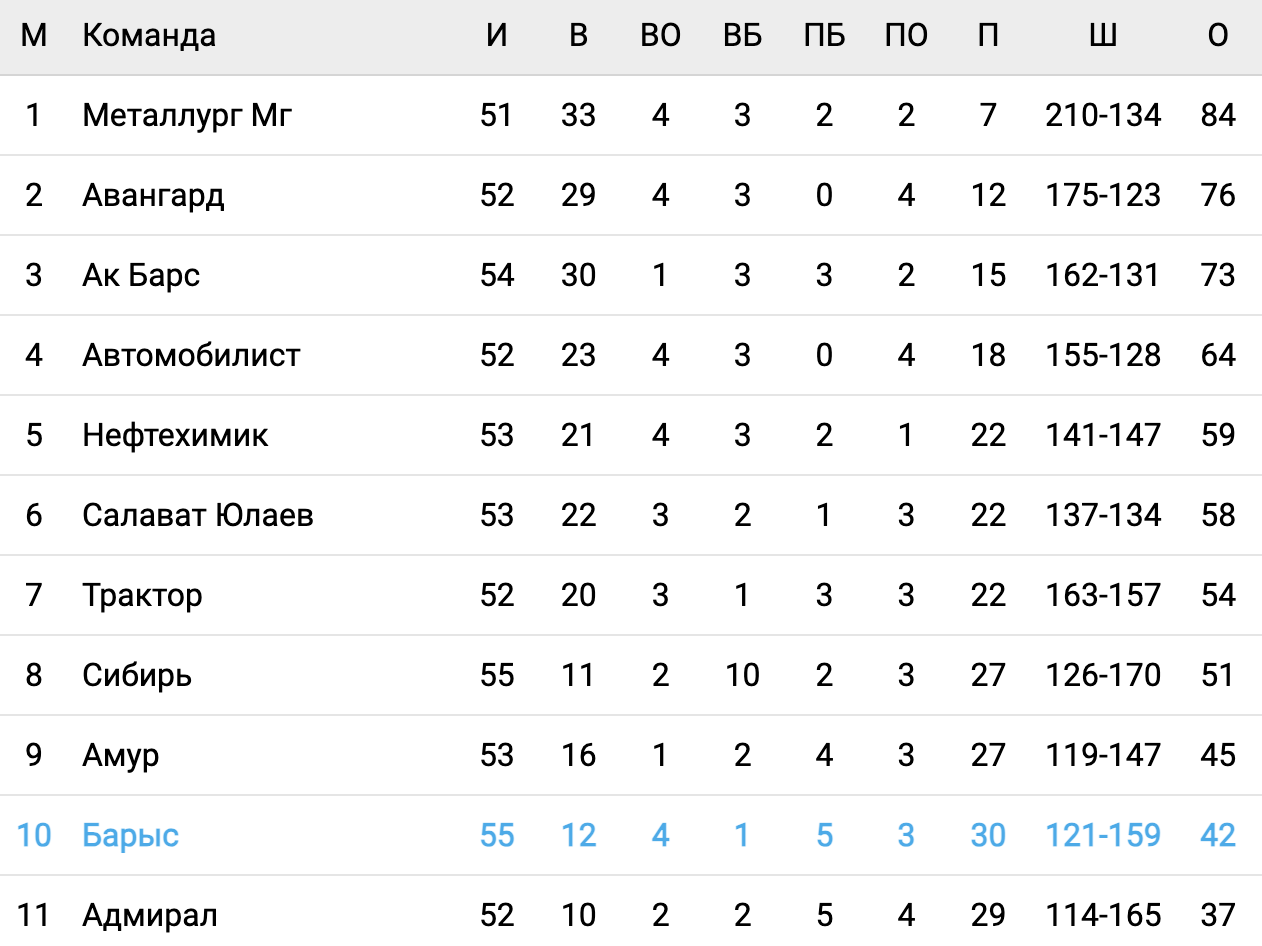
Task: Open the Салават Юлаев team link
Action: [198, 515]
